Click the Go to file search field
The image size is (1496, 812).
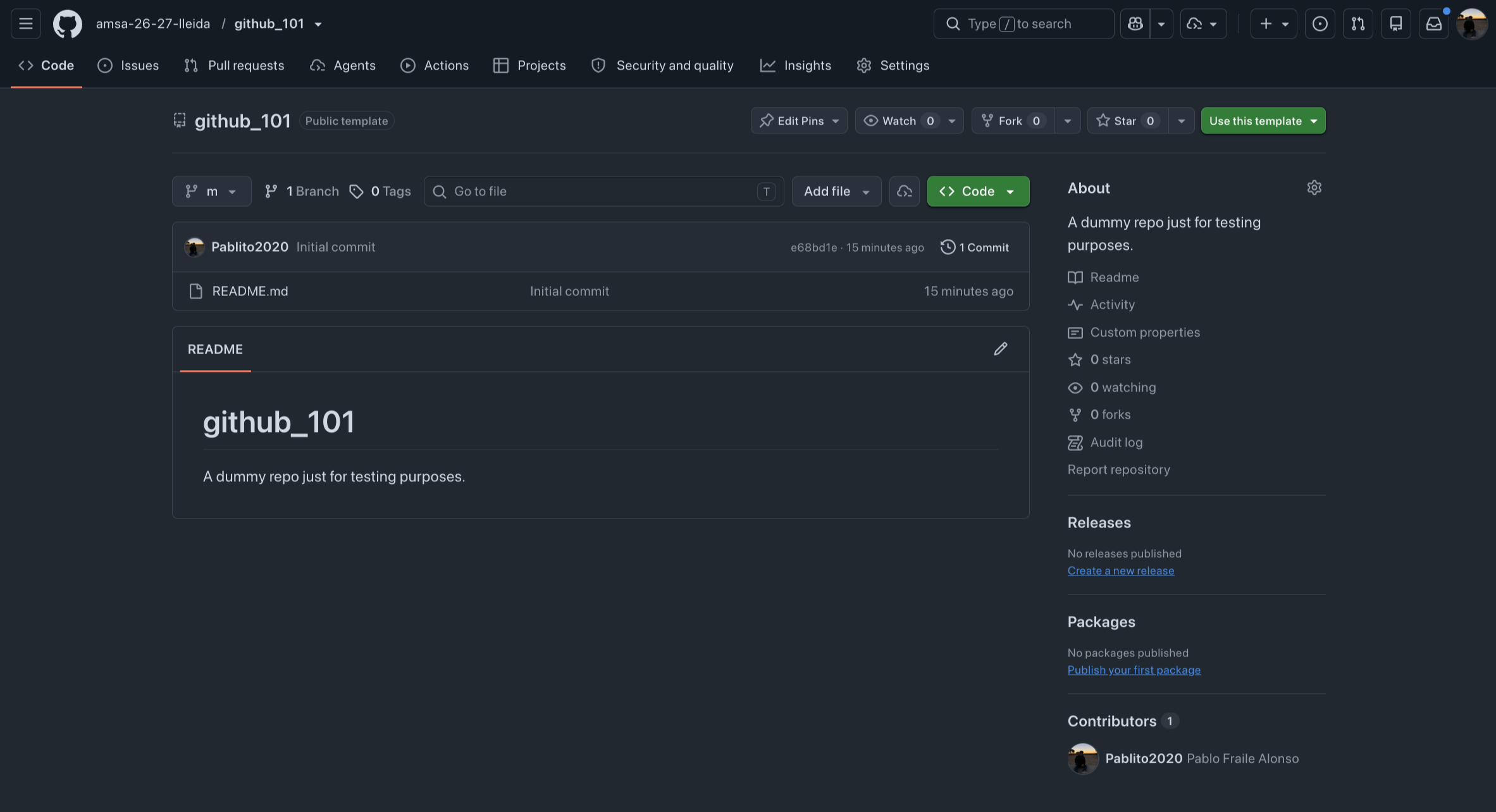603,191
